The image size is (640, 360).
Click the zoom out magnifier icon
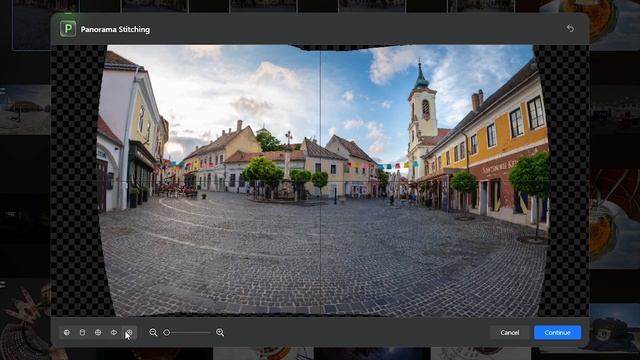[153, 333]
